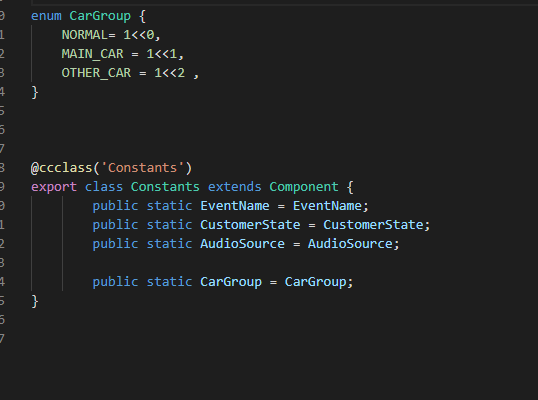Click the 1<<2 value expression
The height and width of the screenshot is (400, 538).
(169, 73)
